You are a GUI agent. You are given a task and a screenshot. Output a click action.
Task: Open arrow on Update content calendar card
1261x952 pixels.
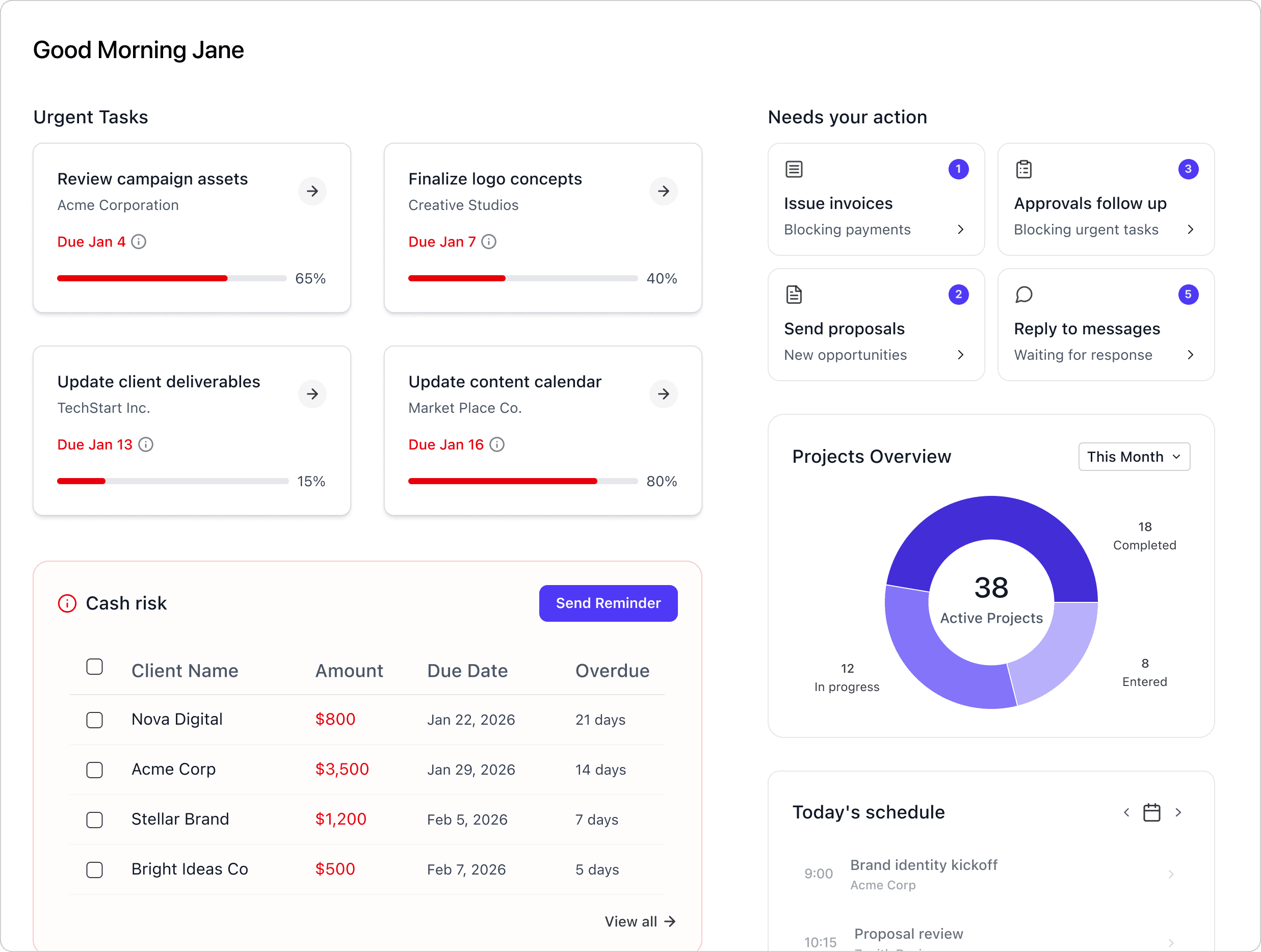tap(663, 394)
